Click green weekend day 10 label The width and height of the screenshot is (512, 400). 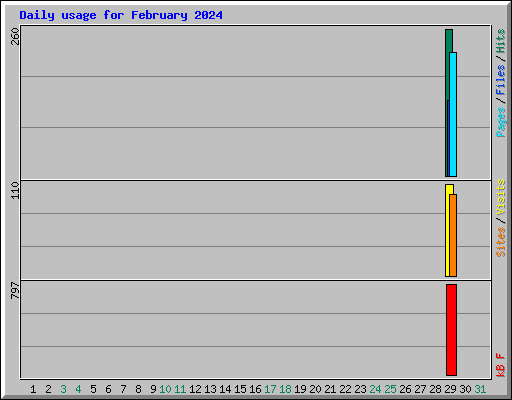[x=165, y=389]
